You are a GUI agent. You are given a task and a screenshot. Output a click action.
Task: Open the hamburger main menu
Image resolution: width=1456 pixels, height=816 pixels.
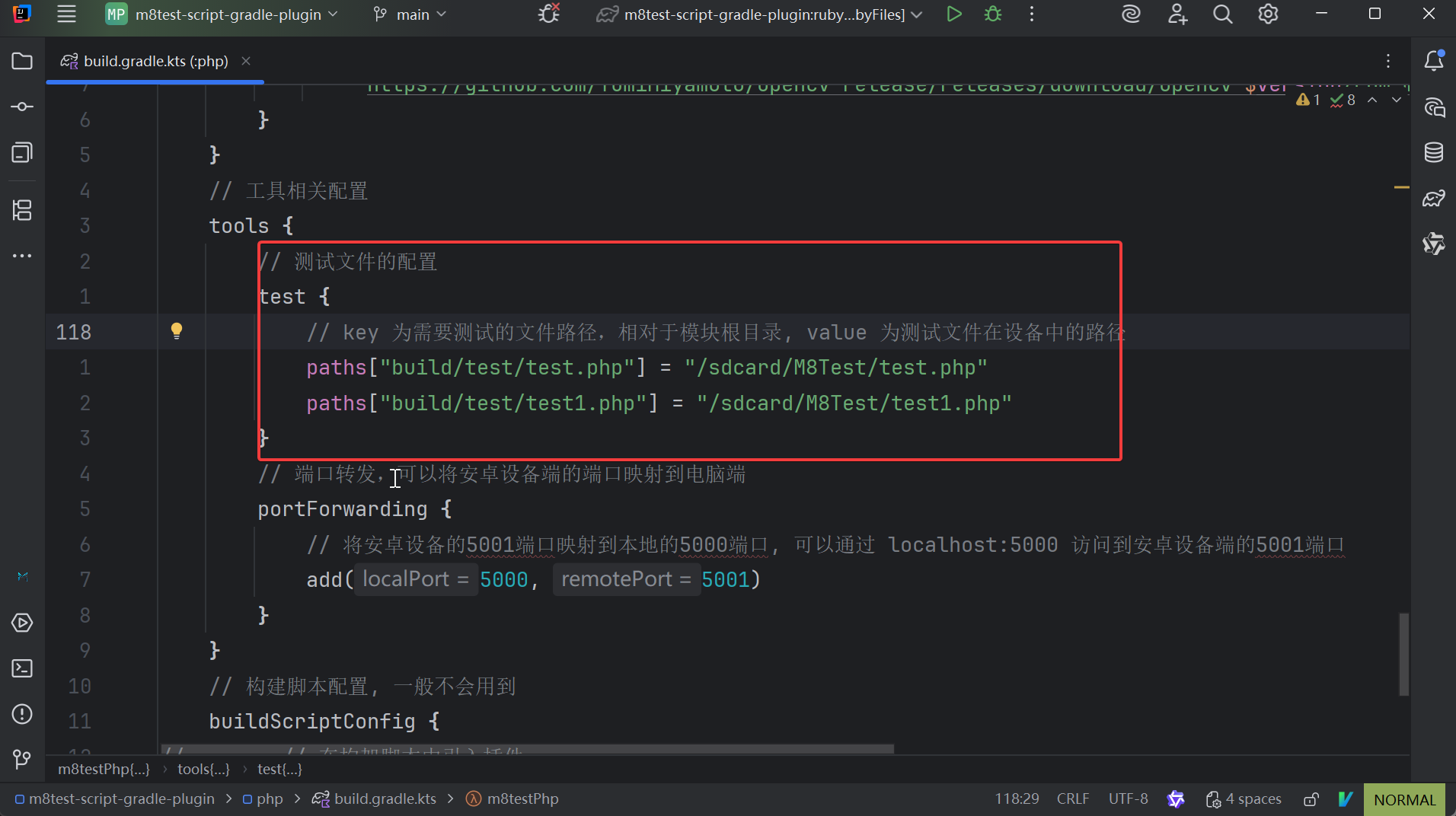[67, 14]
